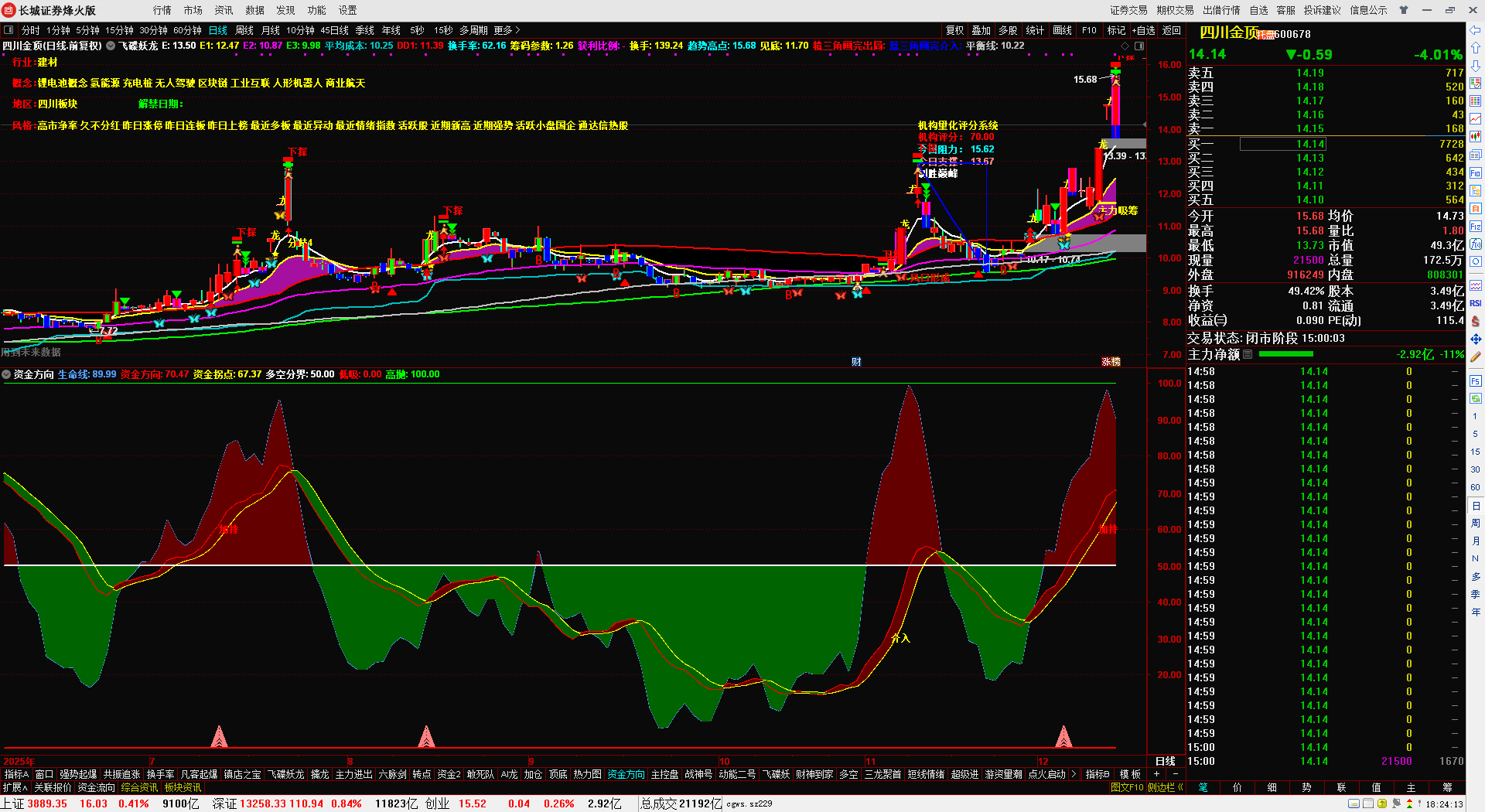Viewport: 1485px width, 812px height.
Task: Click the F12 icon in right sidebar
Action: tap(1476, 227)
